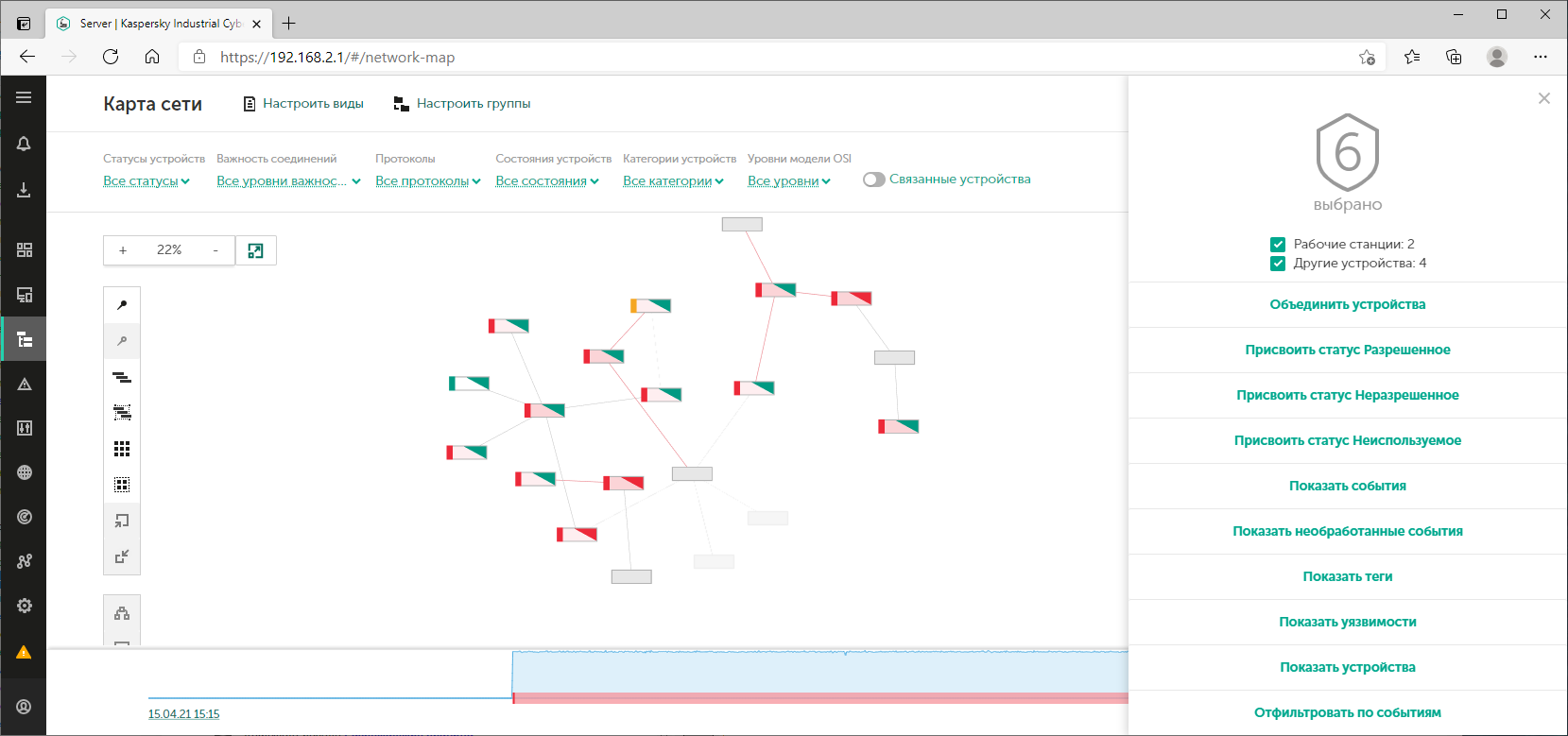Zoom out the map with minus button

point(215,250)
